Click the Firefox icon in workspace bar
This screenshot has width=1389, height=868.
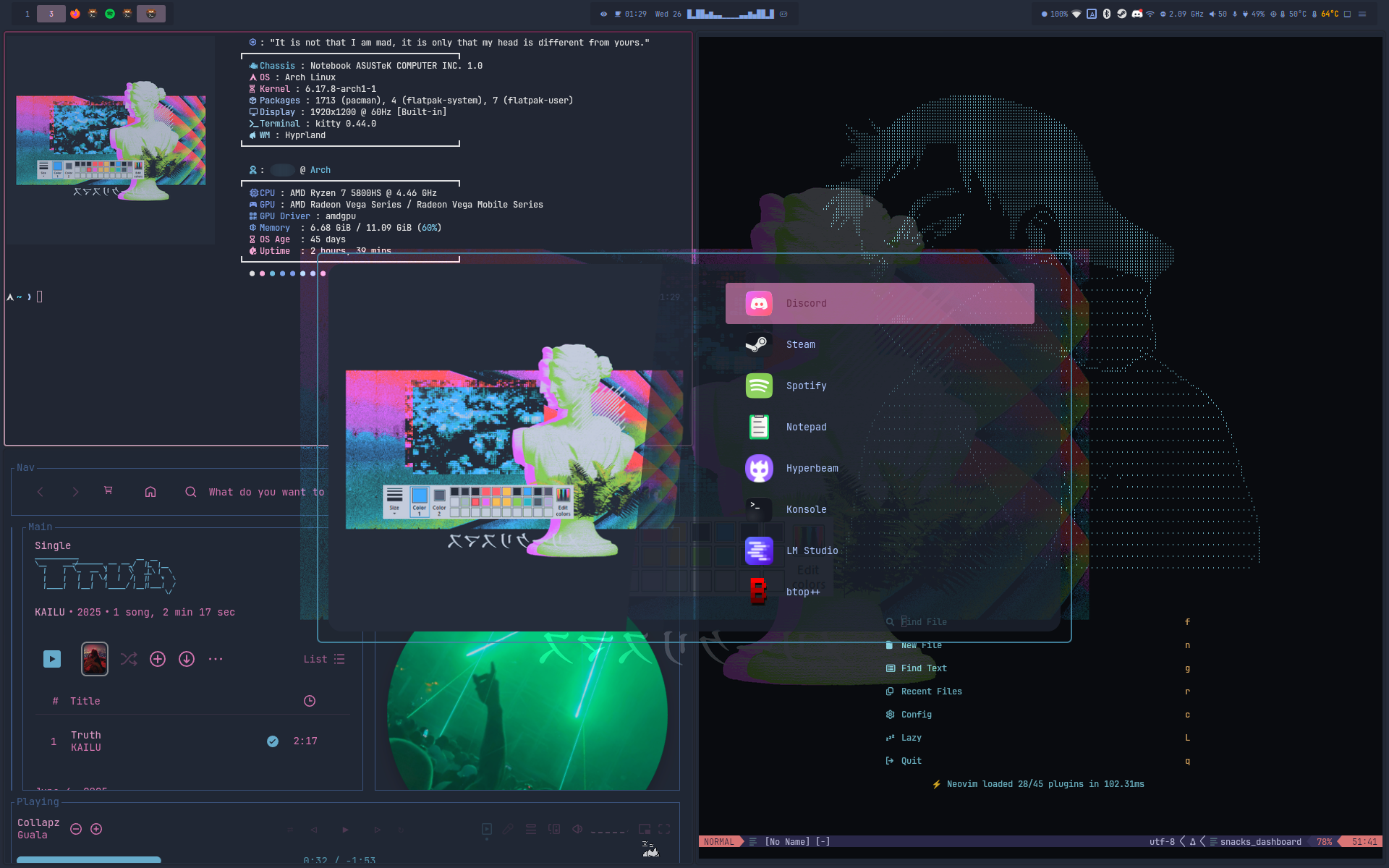pos(75,14)
